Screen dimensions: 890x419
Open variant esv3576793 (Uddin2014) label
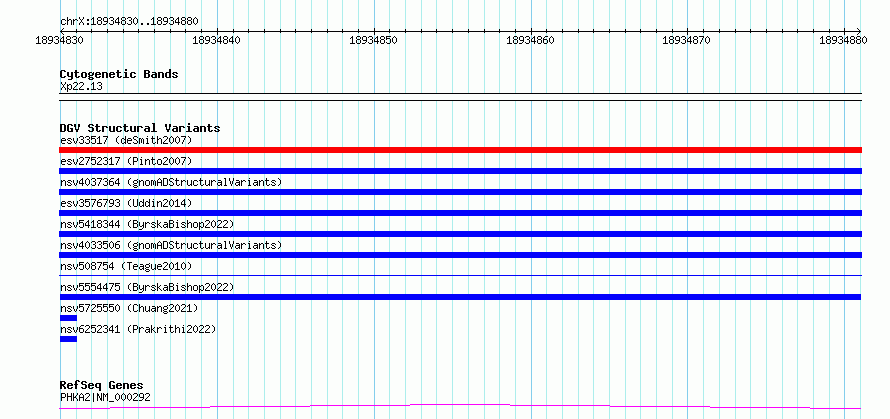click(126, 203)
